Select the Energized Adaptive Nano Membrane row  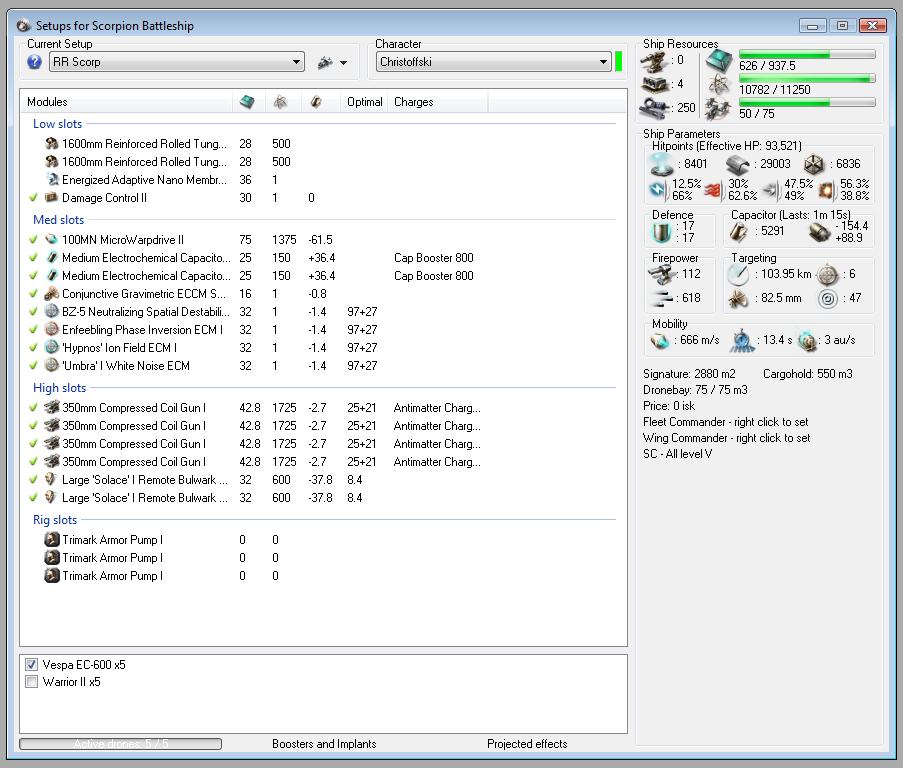coord(144,180)
